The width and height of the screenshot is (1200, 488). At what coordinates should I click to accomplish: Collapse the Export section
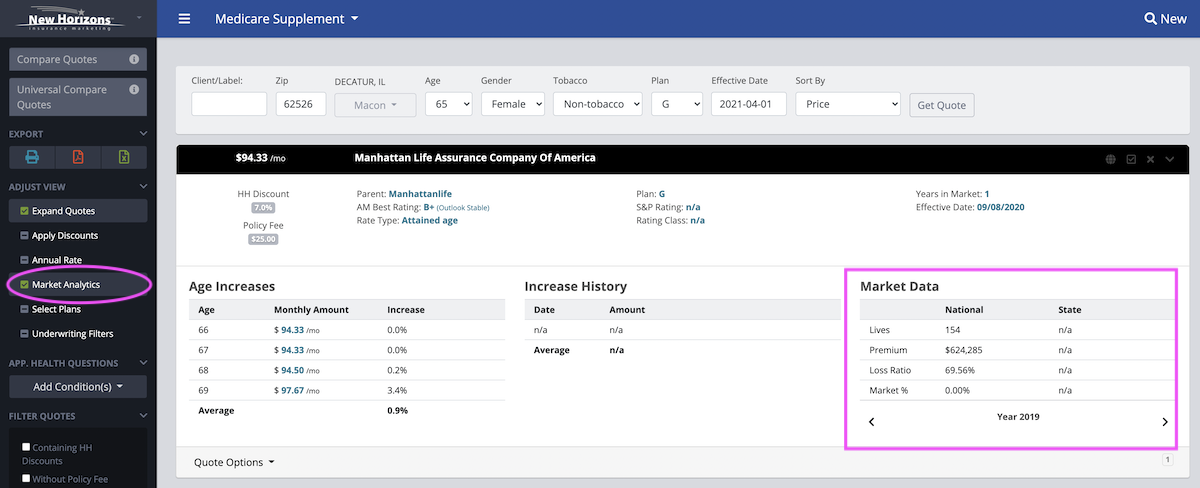pos(143,134)
